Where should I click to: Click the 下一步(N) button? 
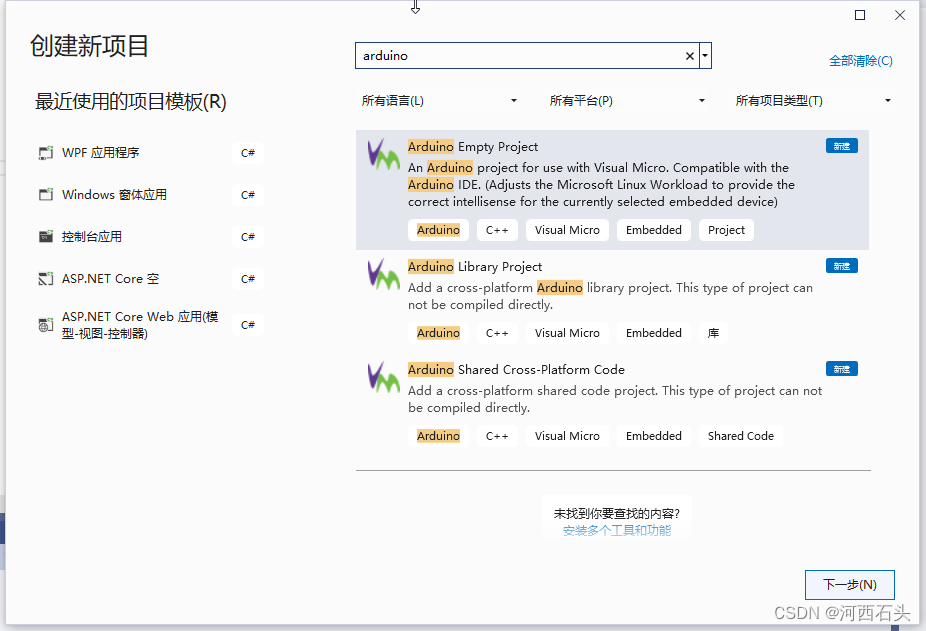pyautogui.click(x=849, y=585)
